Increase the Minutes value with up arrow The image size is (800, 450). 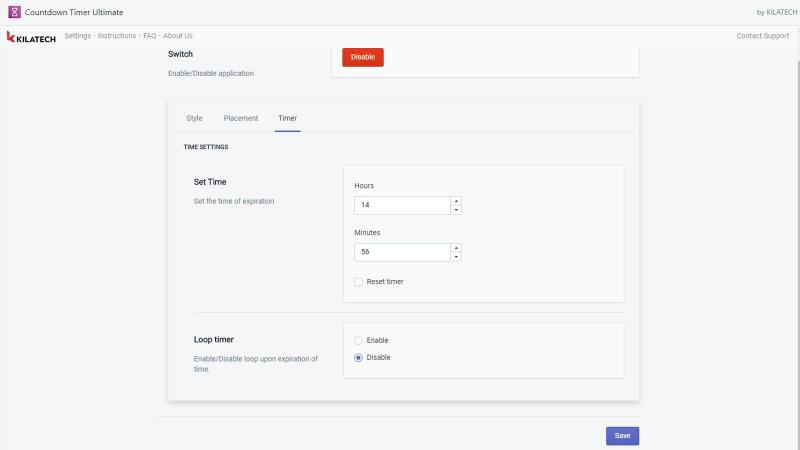(x=456, y=248)
